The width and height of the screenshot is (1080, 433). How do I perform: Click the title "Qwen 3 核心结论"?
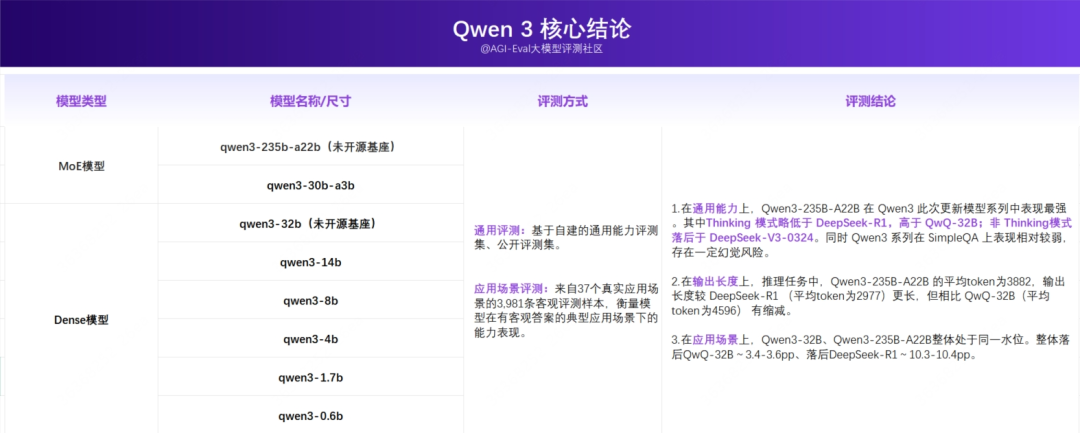pos(541,28)
